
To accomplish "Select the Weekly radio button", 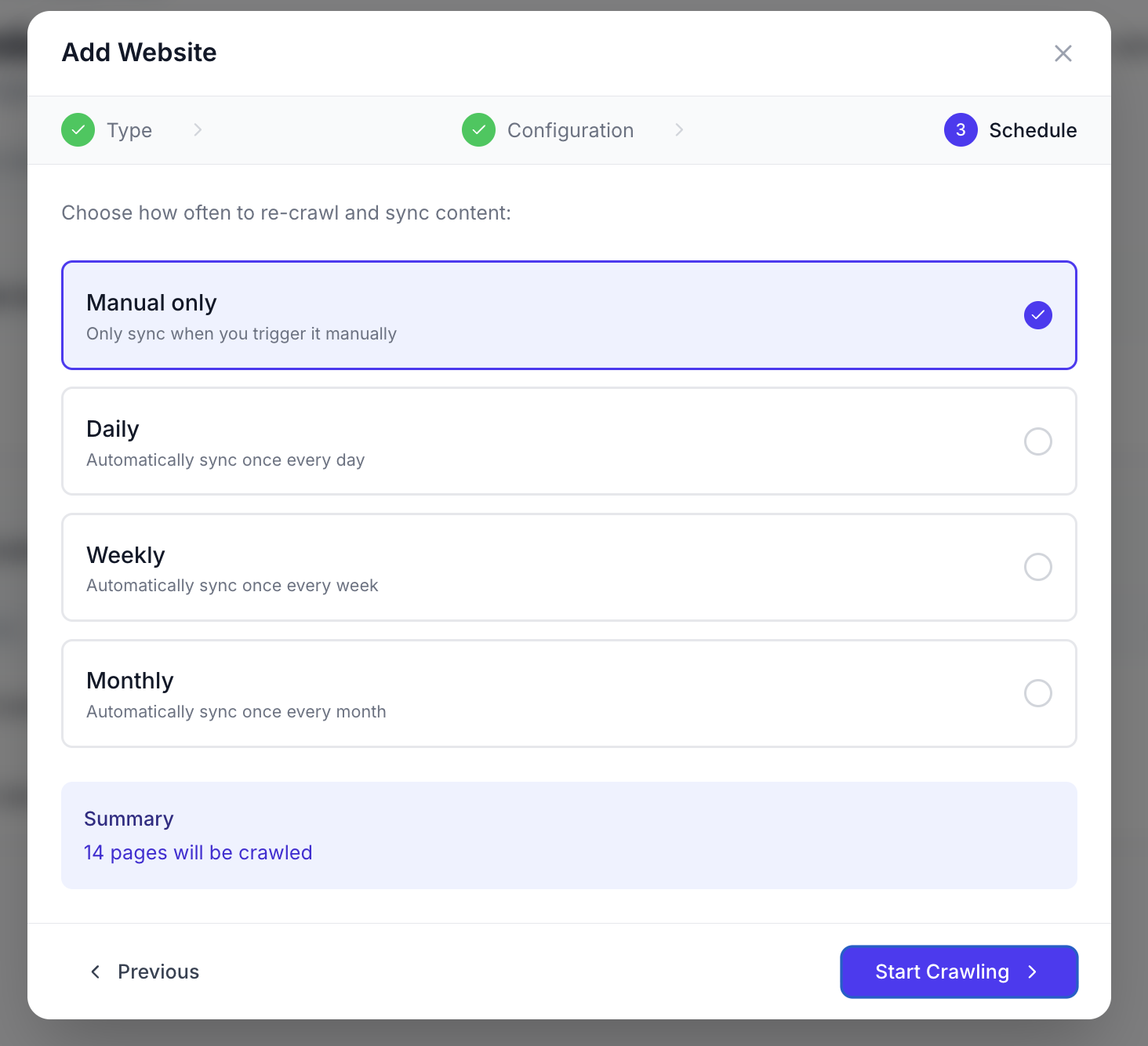I will click(1037, 567).
